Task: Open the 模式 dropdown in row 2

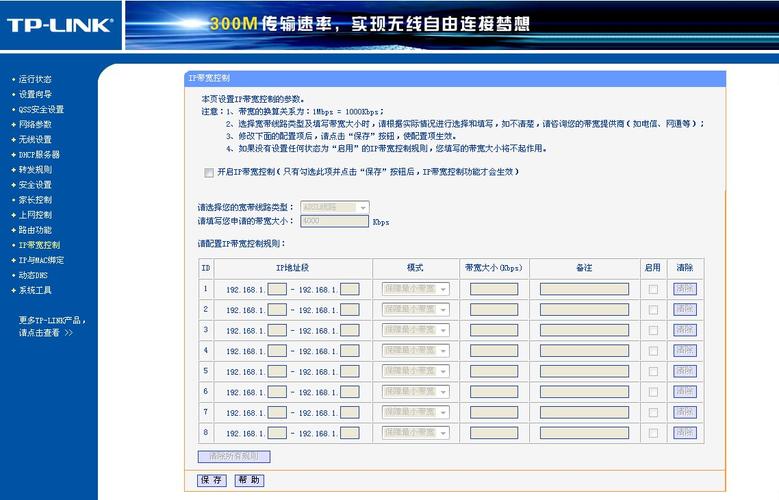Action: click(x=415, y=309)
